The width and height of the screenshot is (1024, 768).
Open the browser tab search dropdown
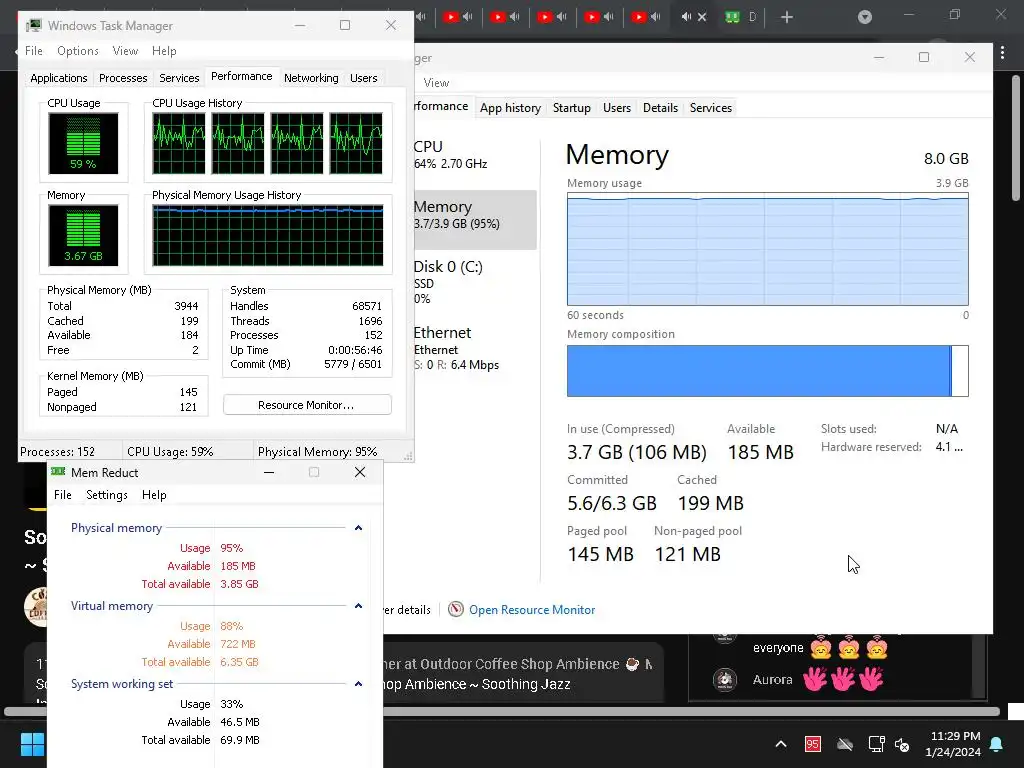(865, 17)
